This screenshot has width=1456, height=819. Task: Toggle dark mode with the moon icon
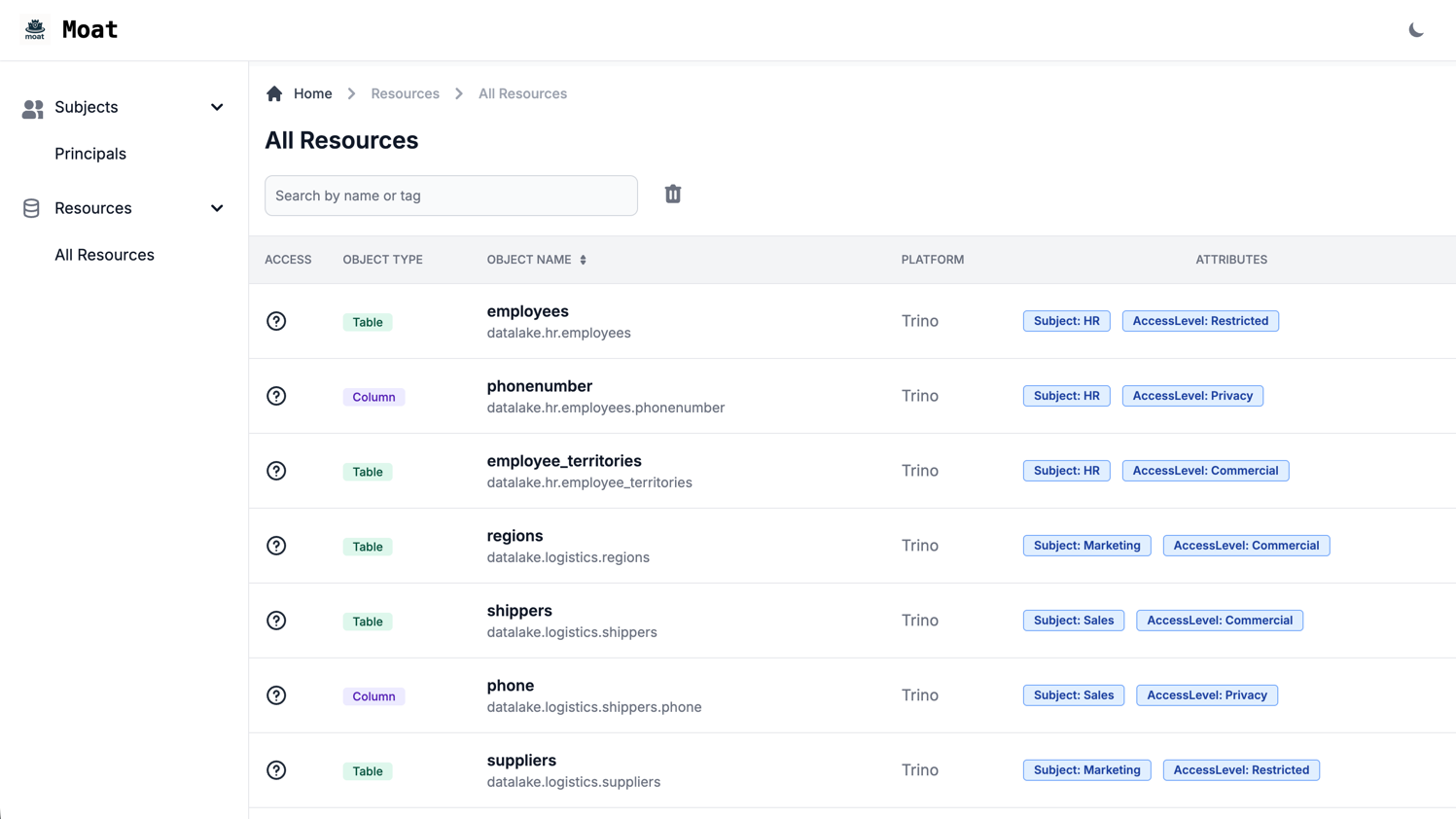[x=1416, y=29]
